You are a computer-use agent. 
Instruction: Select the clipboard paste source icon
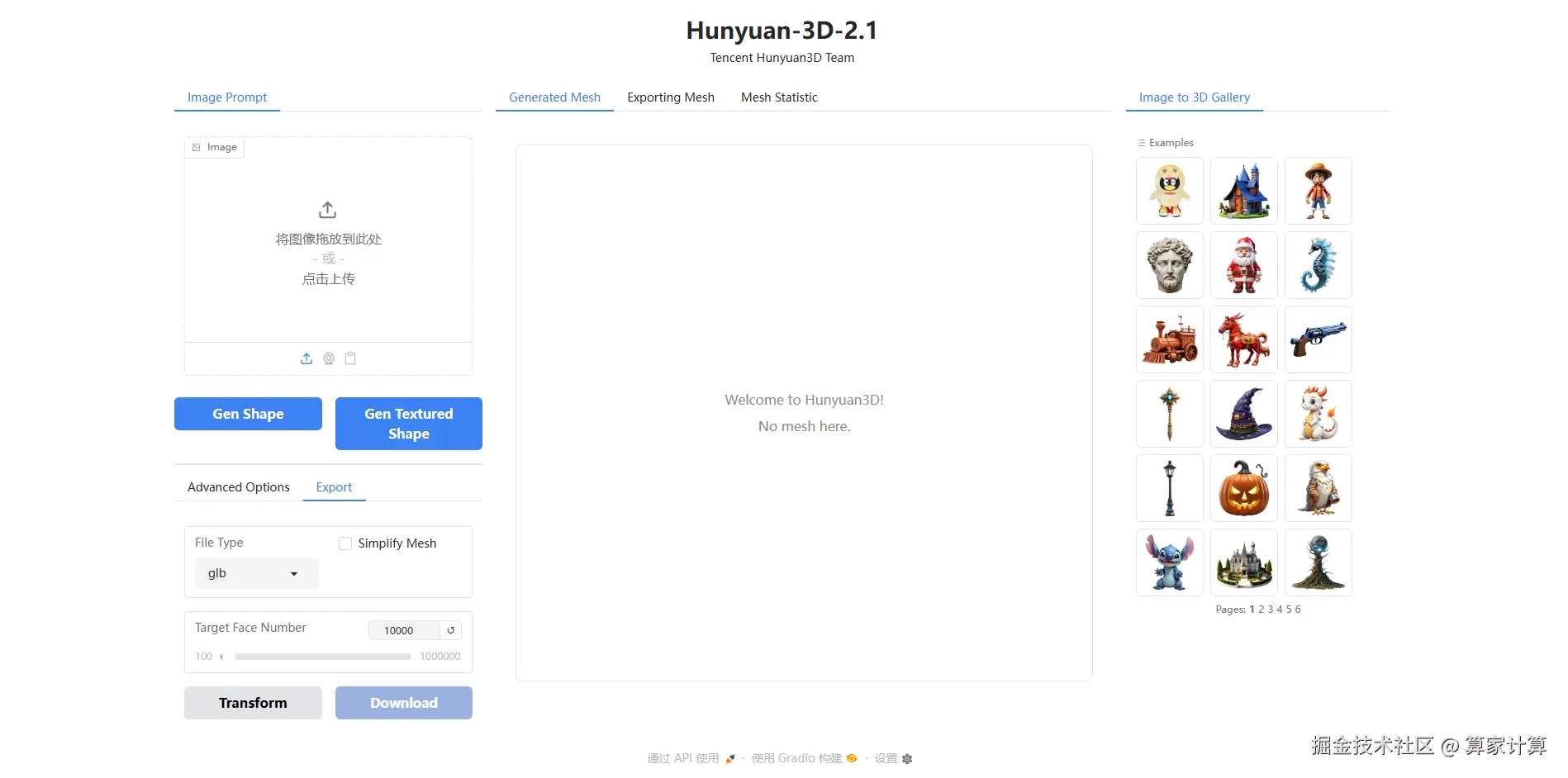click(350, 358)
